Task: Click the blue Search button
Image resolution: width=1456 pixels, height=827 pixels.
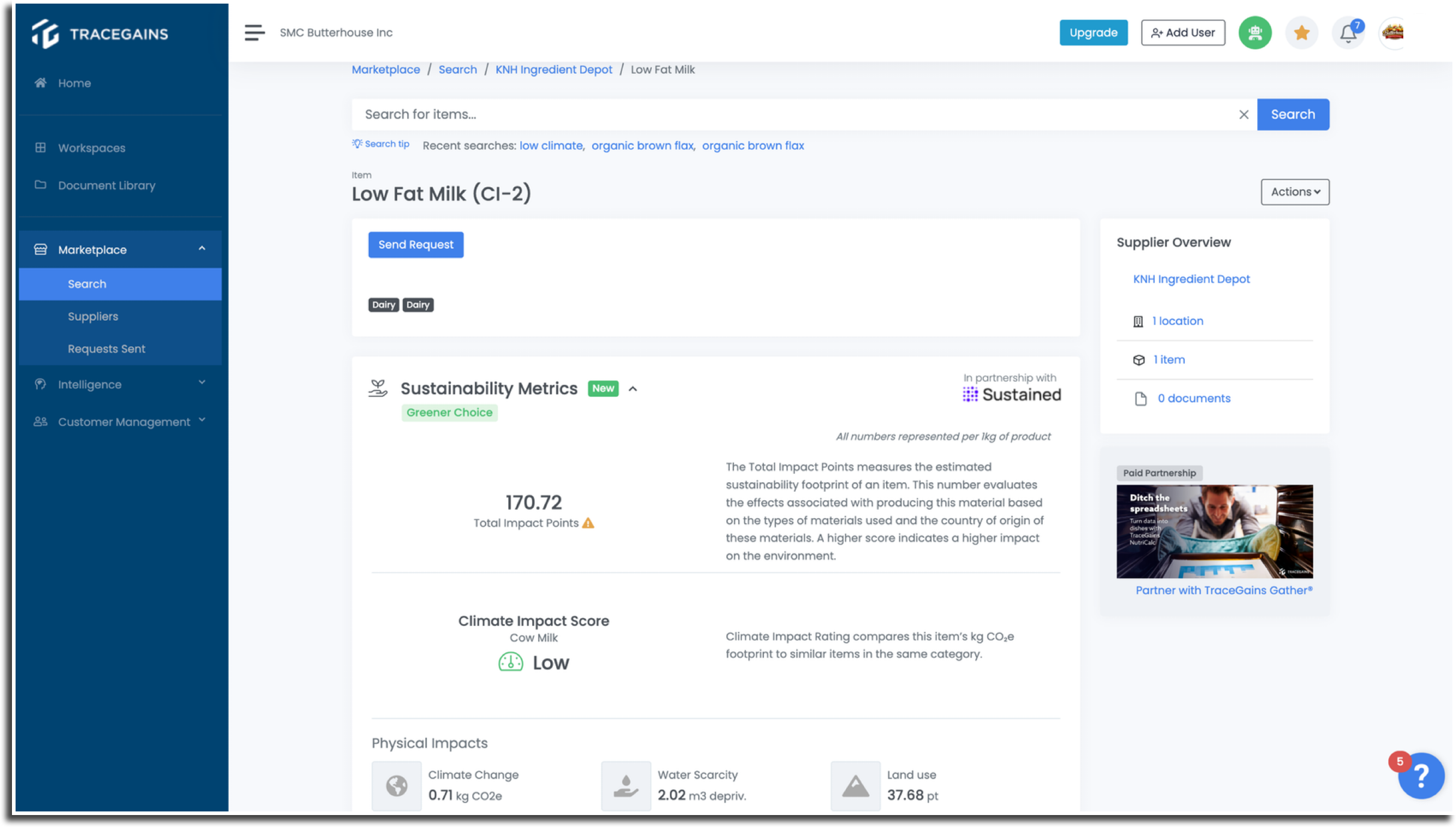Action: (x=1293, y=114)
